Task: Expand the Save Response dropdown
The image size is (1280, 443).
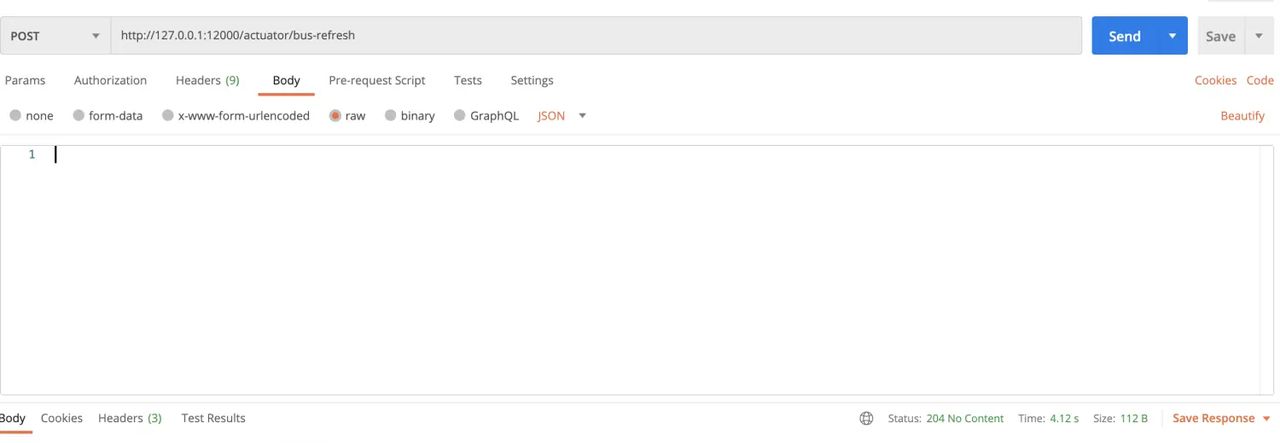Action: 1266,418
